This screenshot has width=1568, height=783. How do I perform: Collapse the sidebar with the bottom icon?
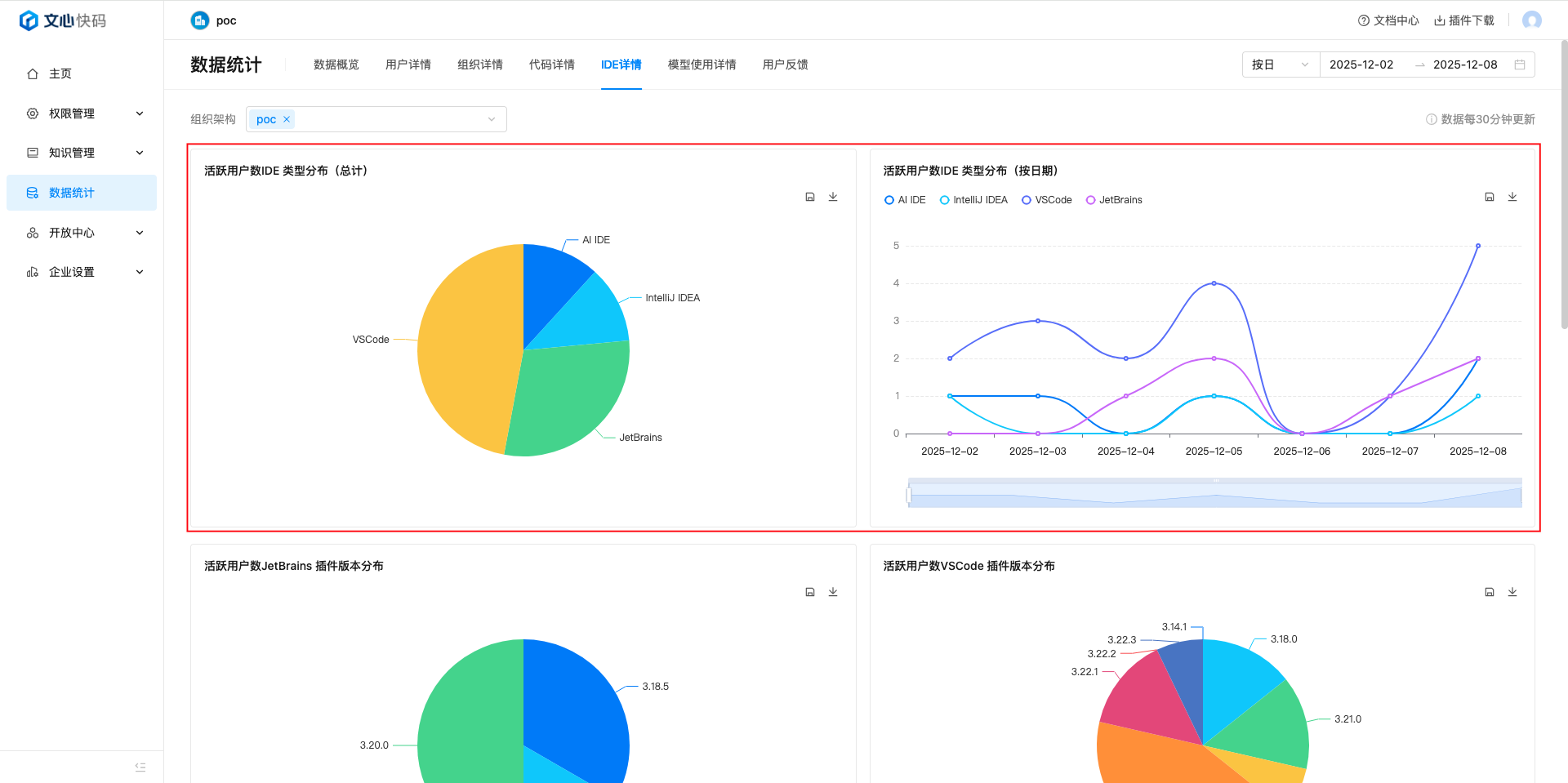click(140, 767)
